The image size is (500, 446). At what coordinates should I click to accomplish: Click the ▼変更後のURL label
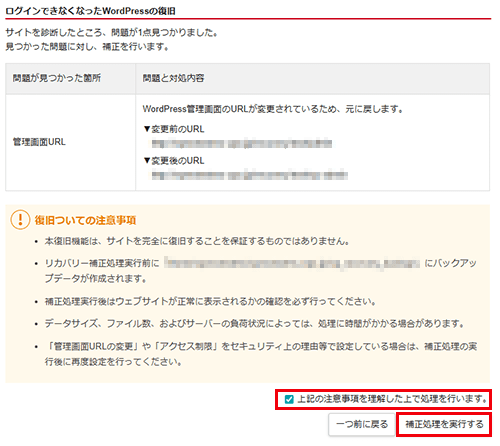coord(174,161)
